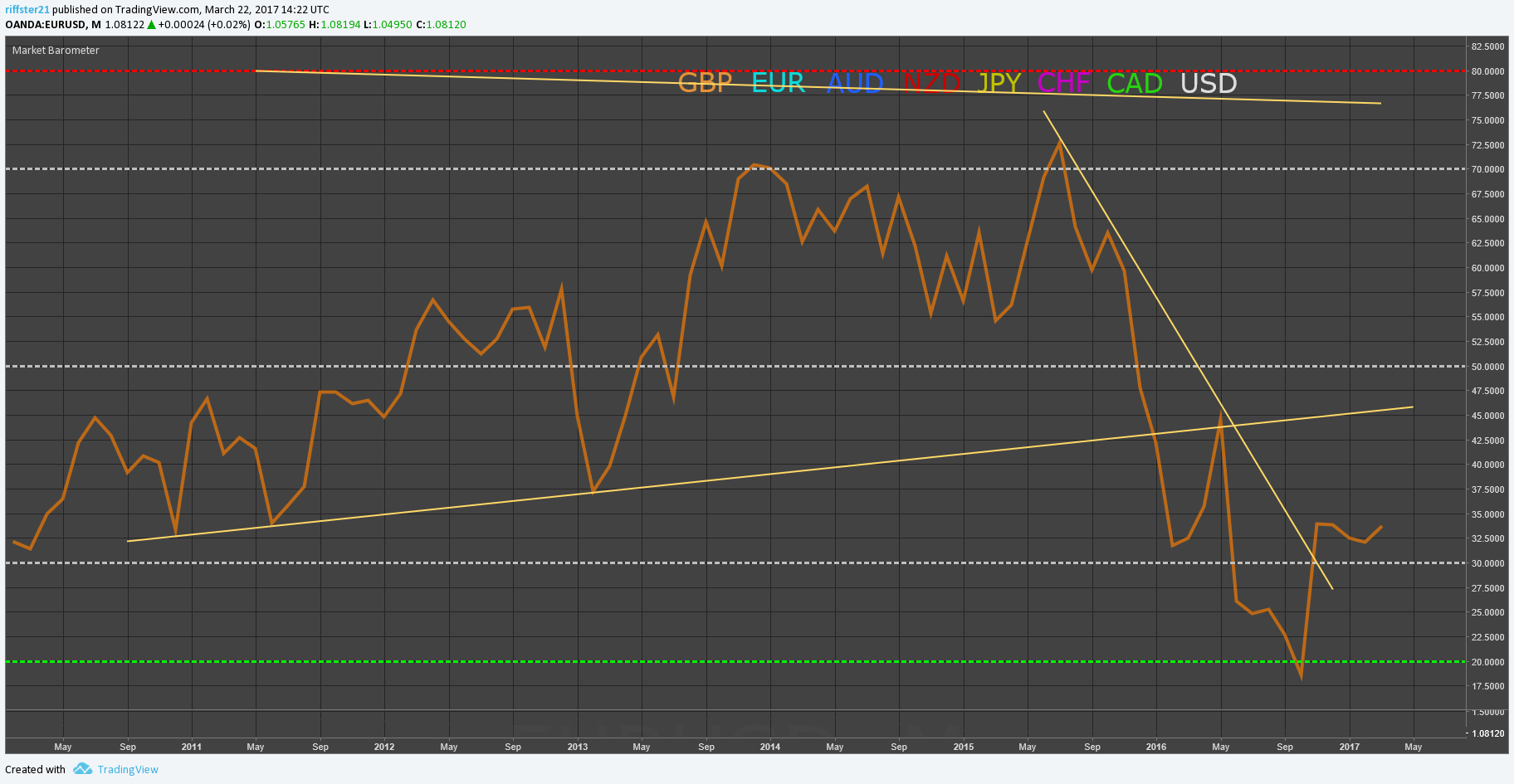Click the 70.0000 price axis label
The image size is (1514, 784).
(x=1487, y=169)
